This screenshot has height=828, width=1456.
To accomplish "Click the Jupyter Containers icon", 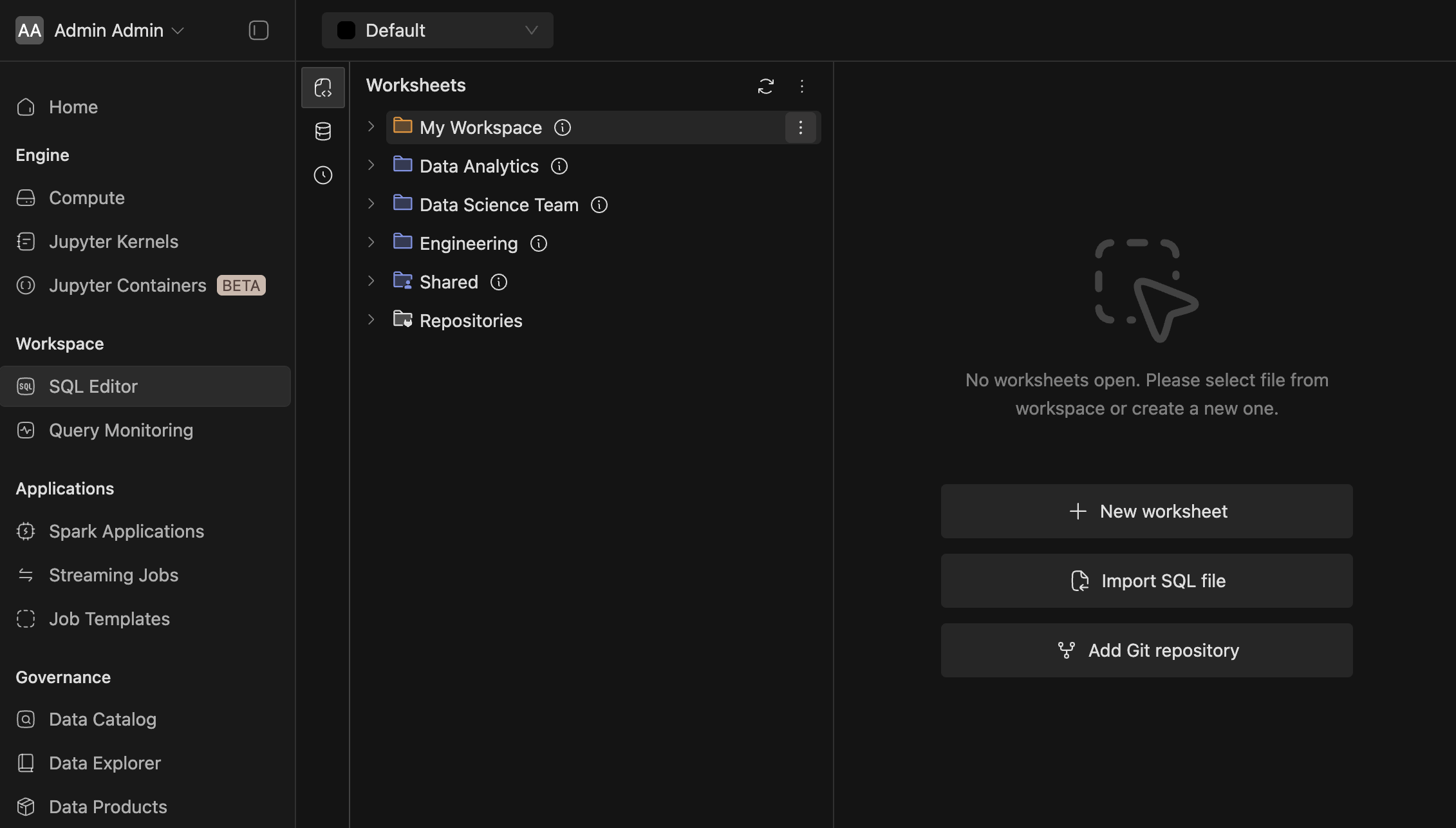I will [x=26, y=285].
